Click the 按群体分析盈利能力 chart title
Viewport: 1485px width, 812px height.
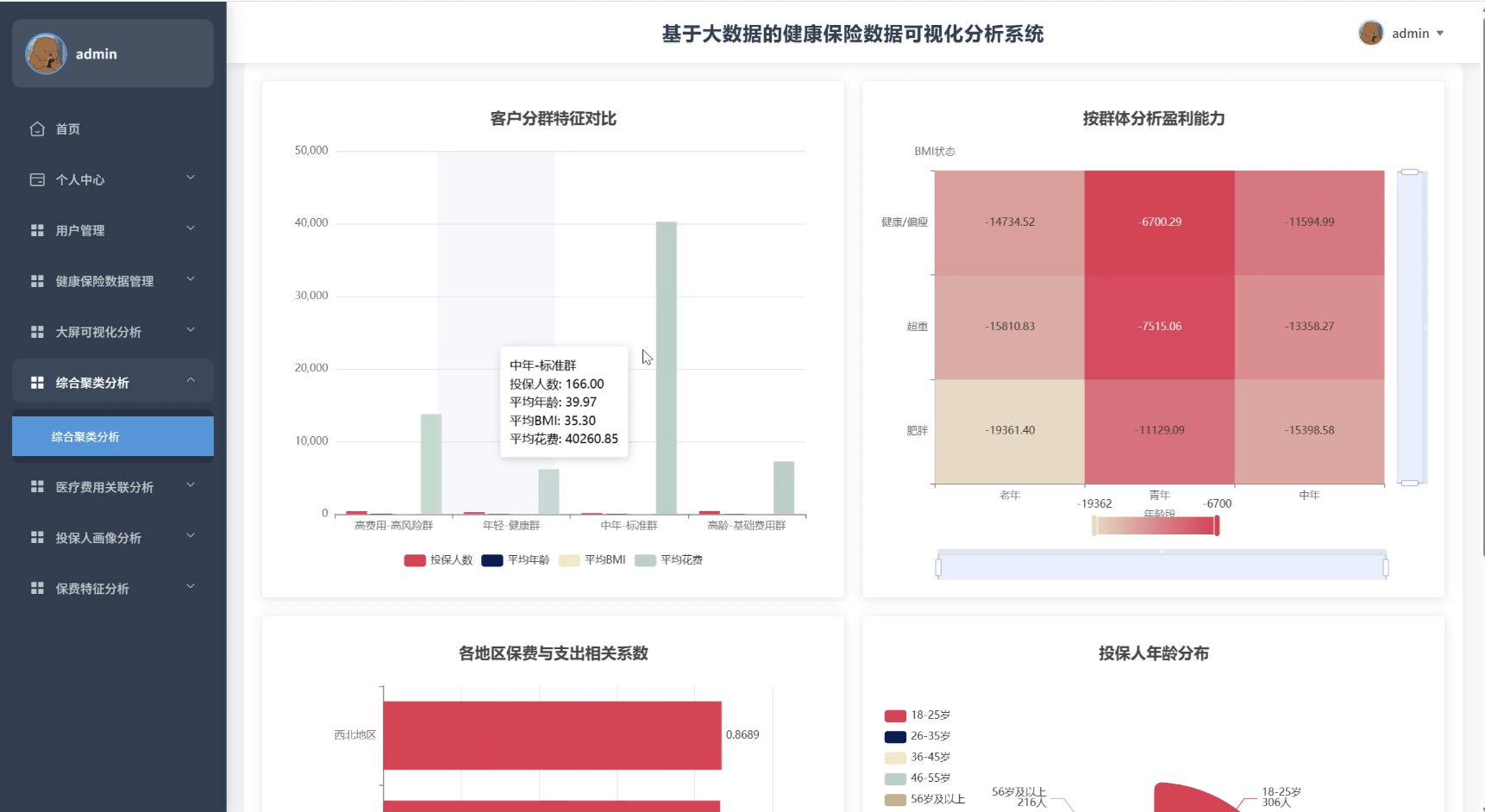pyautogui.click(x=1154, y=119)
